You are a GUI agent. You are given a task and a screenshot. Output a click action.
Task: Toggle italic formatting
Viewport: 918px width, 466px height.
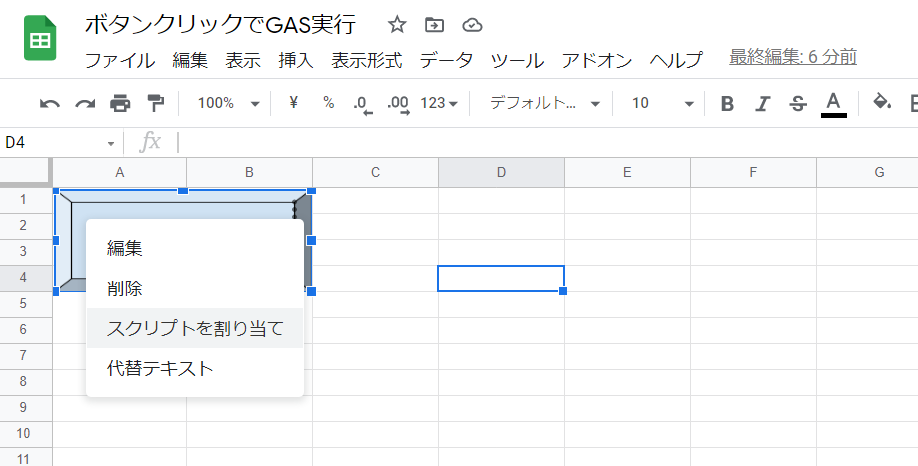[x=762, y=104]
